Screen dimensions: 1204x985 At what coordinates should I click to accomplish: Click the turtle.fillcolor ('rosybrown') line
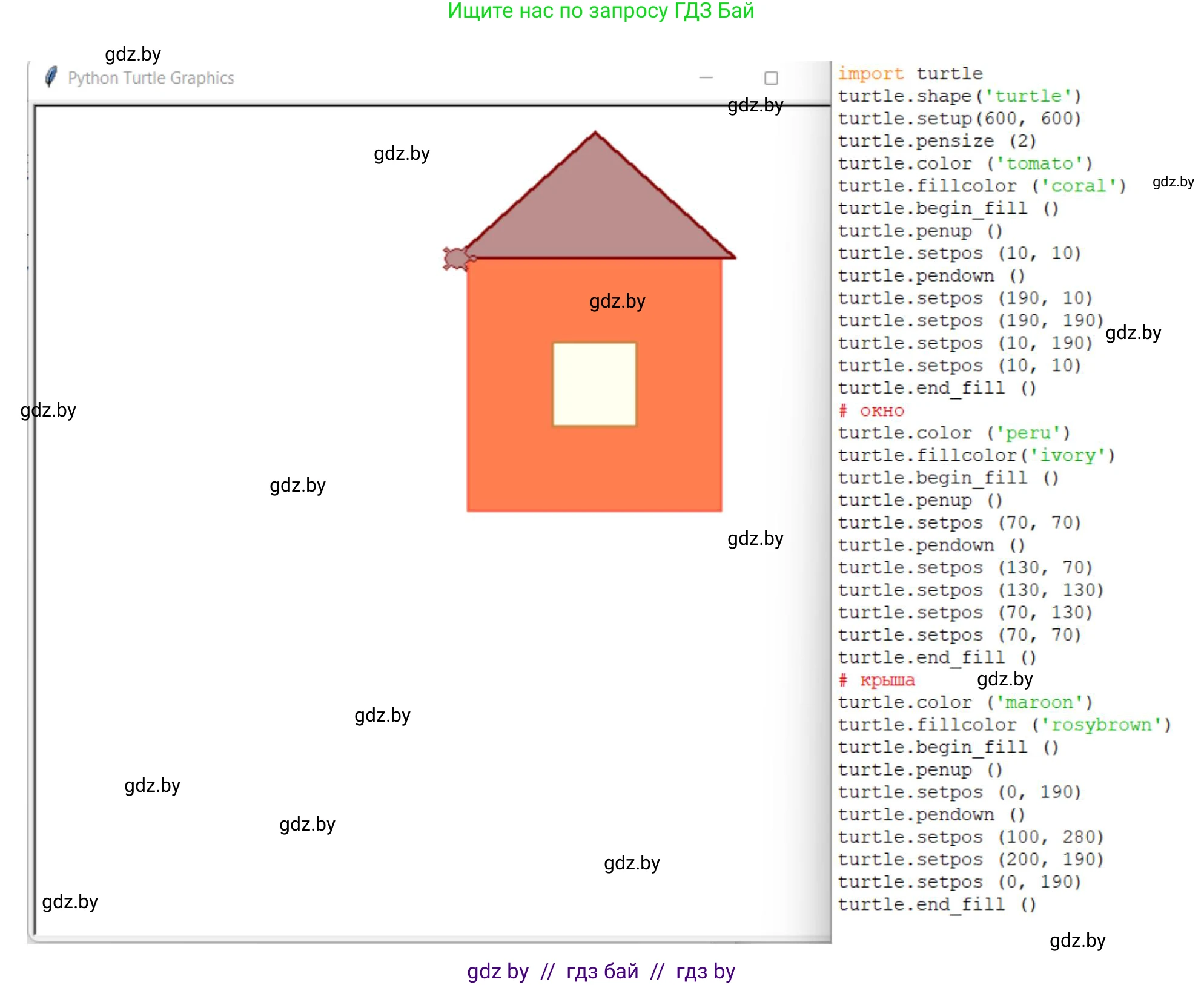coord(1004,725)
